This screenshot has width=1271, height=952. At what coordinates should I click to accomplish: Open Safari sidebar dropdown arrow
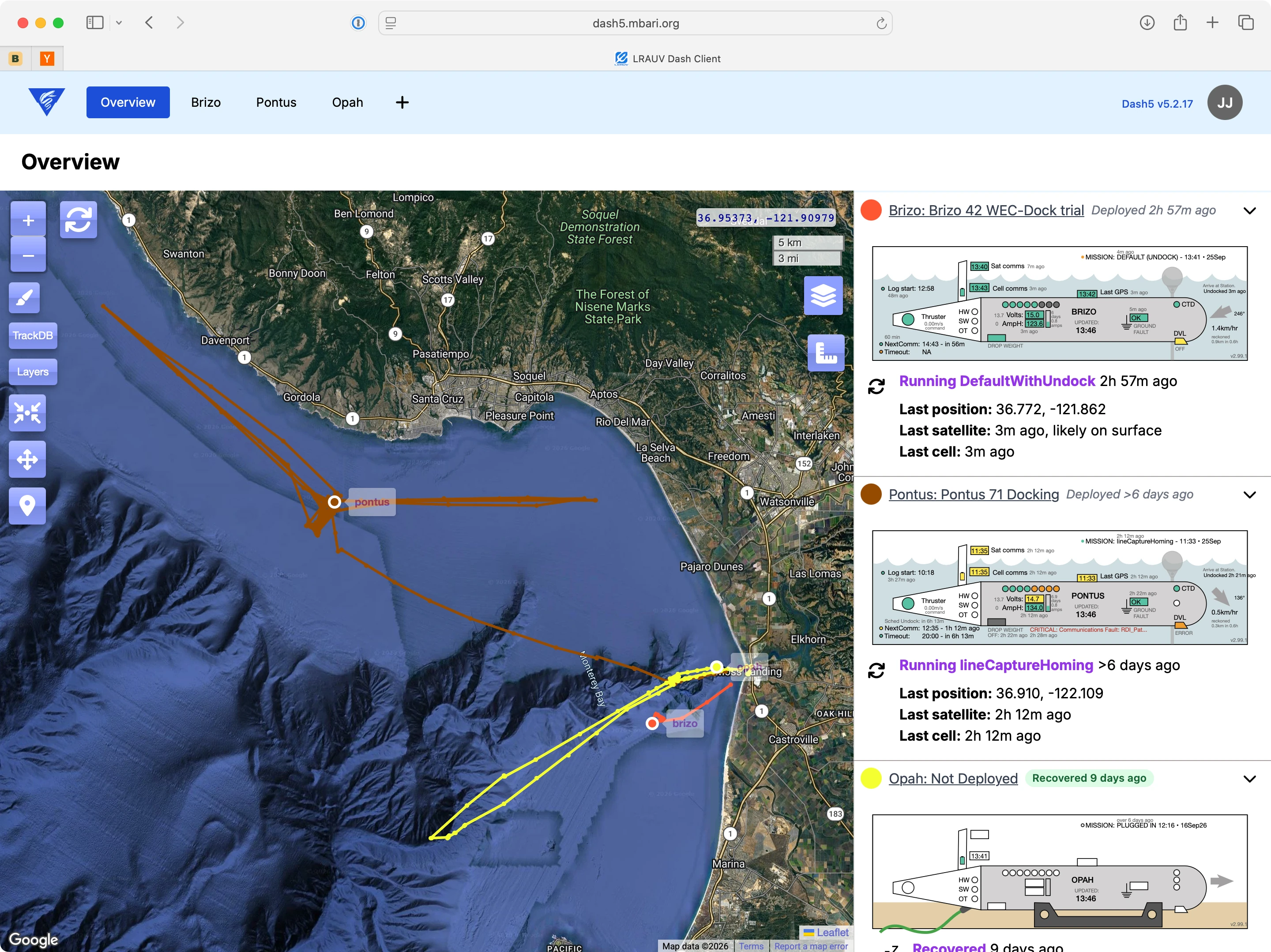[x=119, y=22]
